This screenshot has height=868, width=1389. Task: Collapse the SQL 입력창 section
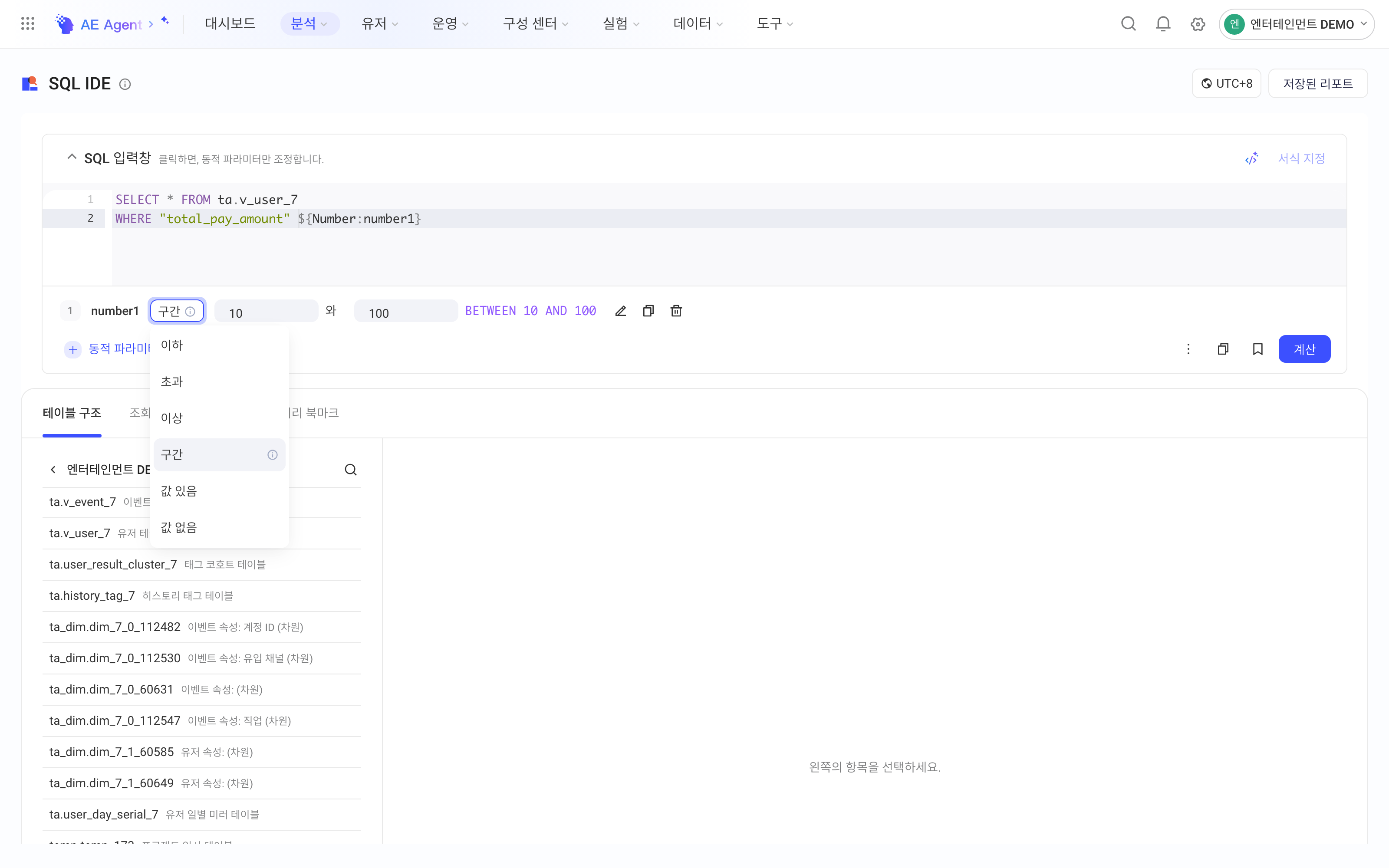coord(72,157)
